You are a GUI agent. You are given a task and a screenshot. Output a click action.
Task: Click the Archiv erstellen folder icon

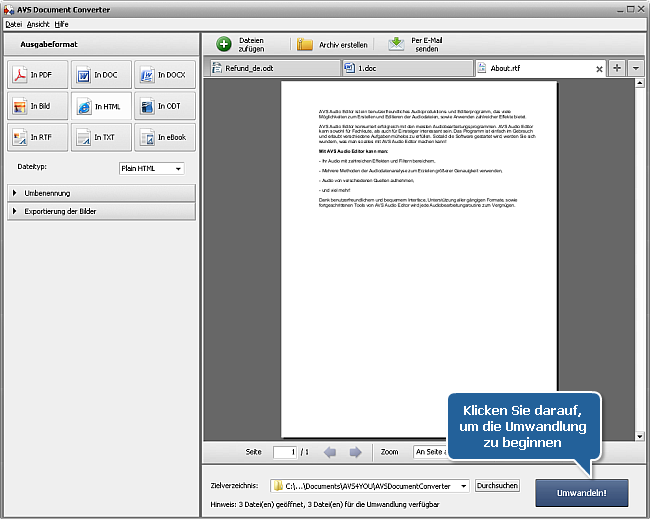(x=305, y=44)
